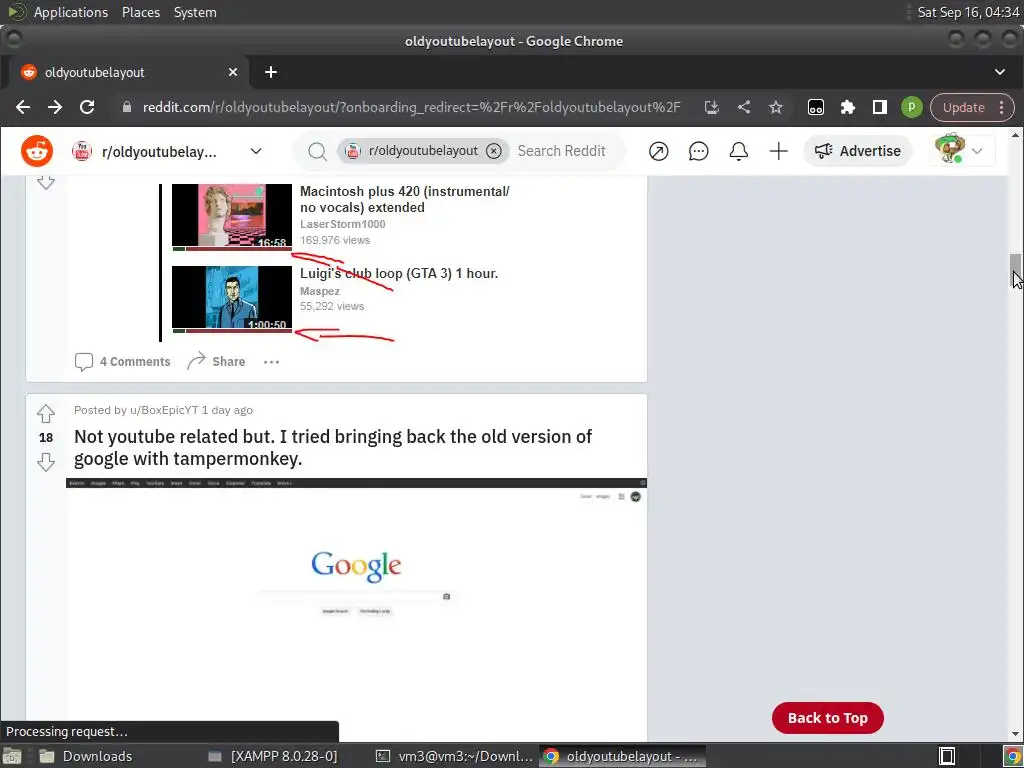Open the Tampermonkey extension icon
Screen dimensions: 1024x768
pos(816,107)
